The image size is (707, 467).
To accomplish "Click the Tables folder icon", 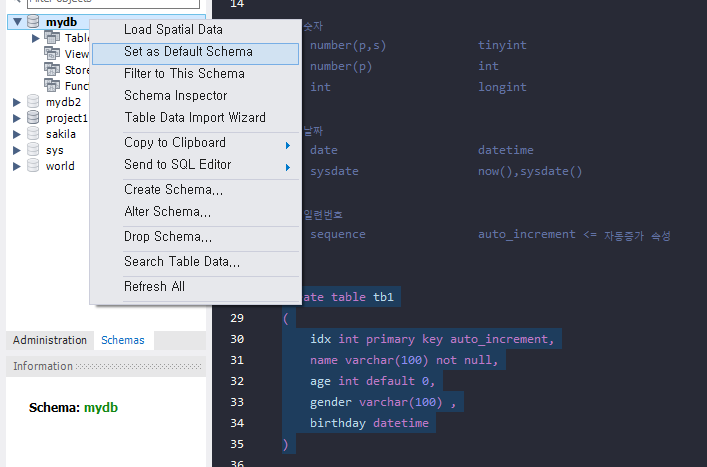I will coord(52,37).
